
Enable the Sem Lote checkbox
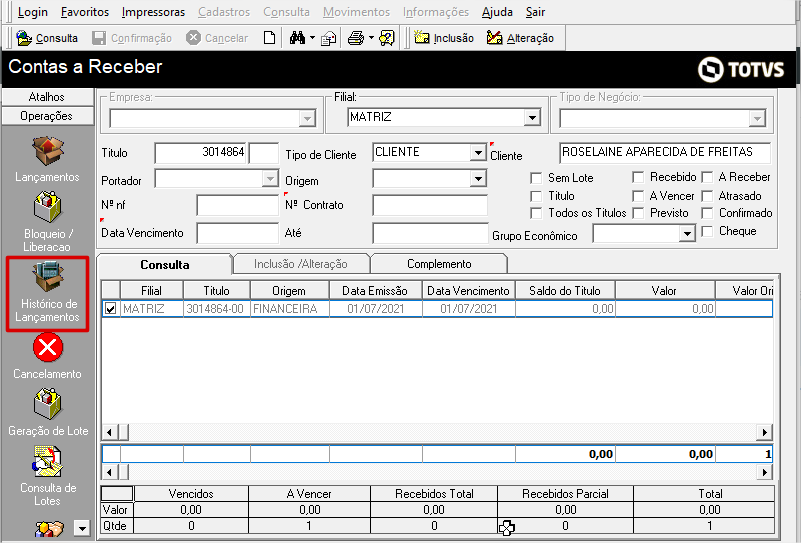click(536, 178)
